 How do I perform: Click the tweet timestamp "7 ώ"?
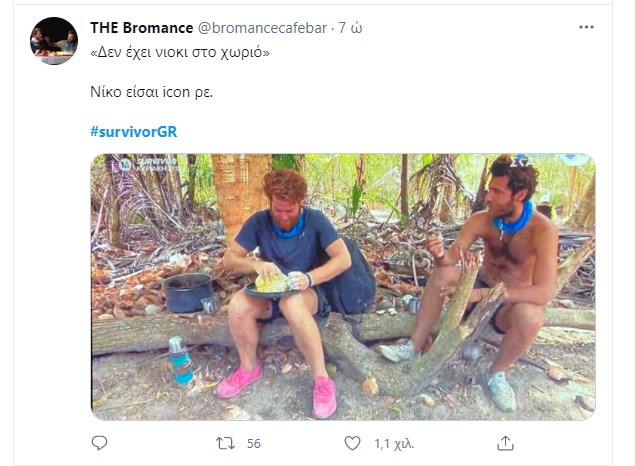[351, 27]
